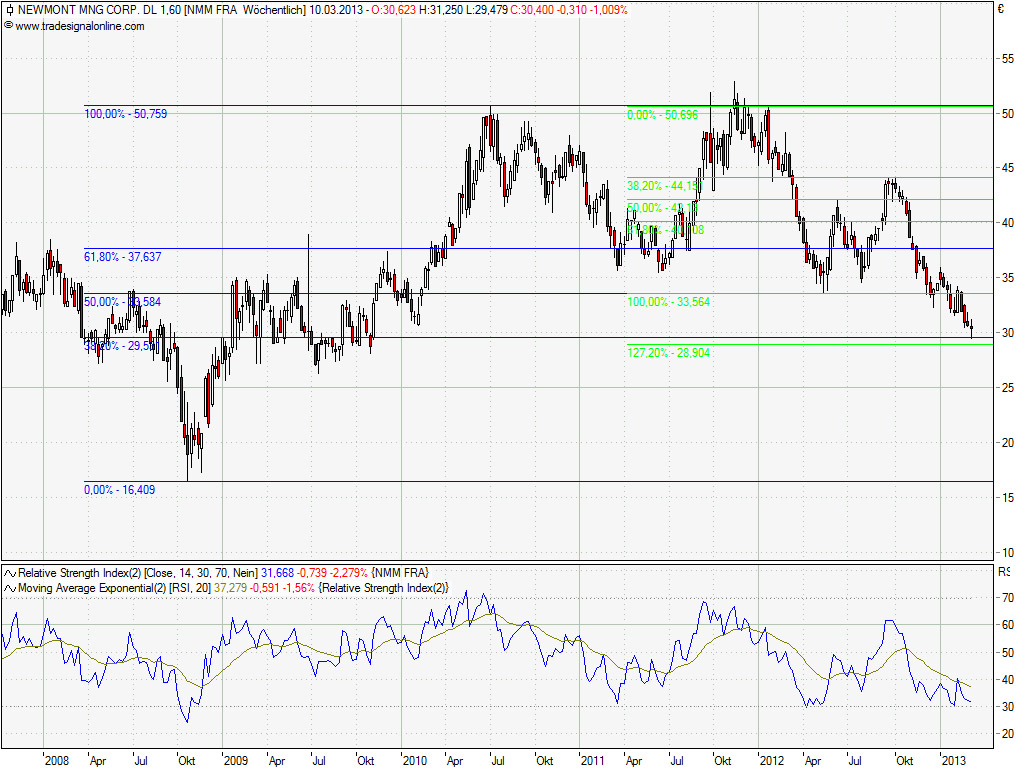Click the -1,009% change value

tap(609, 10)
